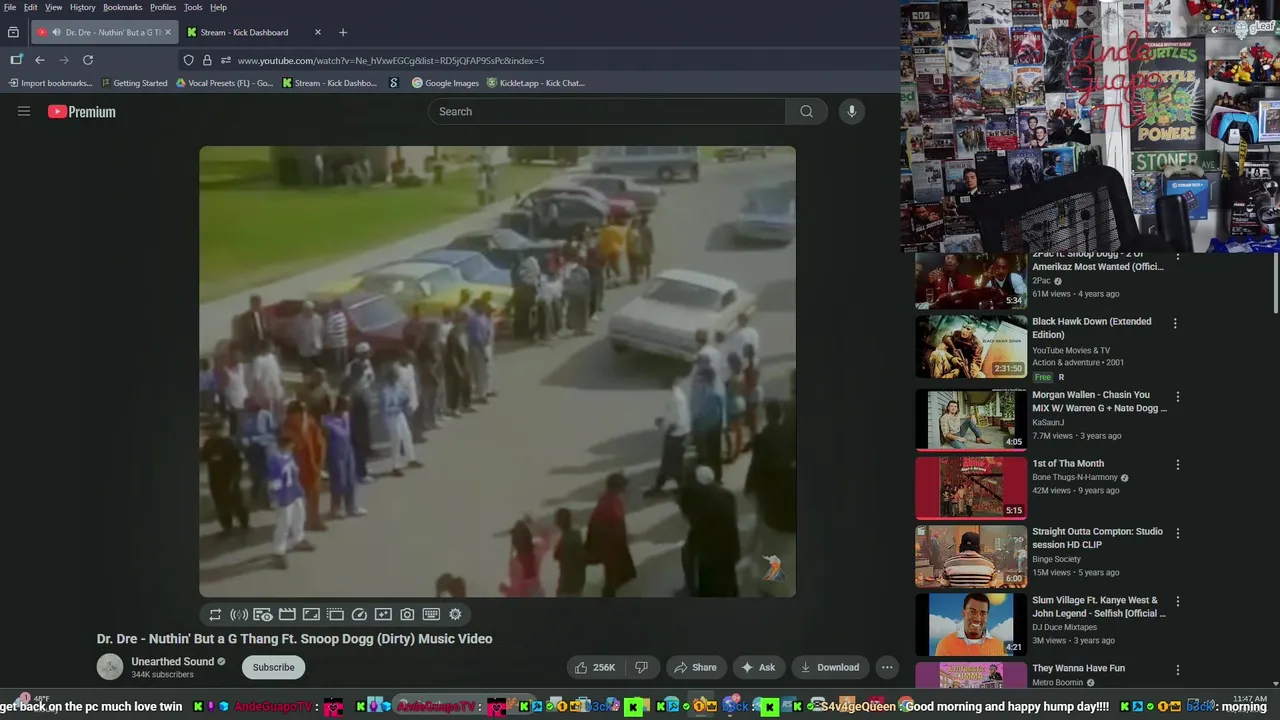
Task: Open the Unearthed Sound channel avatar
Action: (x=110, y=667)
